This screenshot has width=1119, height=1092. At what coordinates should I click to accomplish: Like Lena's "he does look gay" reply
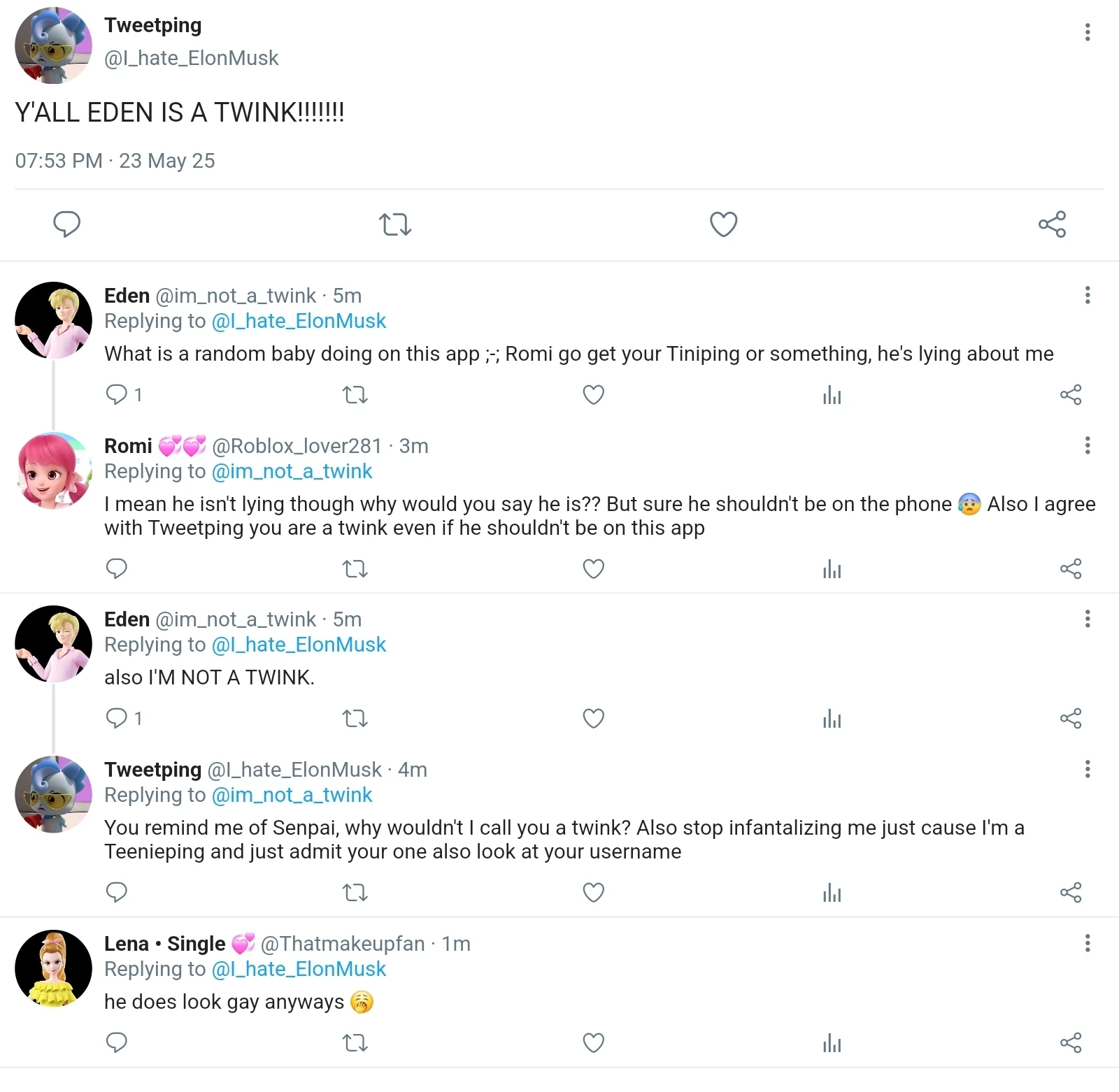pyautogui.click(x=592, y=1043)
